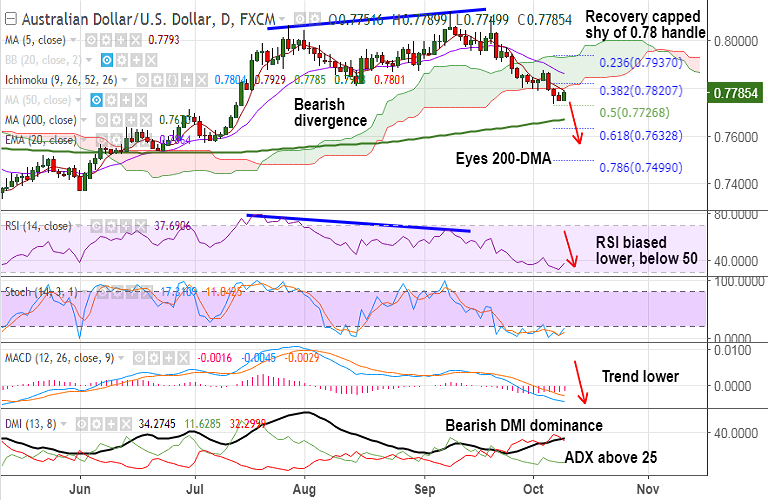Toggle main AUD/USD series visibility eye icon
The height and width of the screenshot is (504, 768).
pos(301,20)
